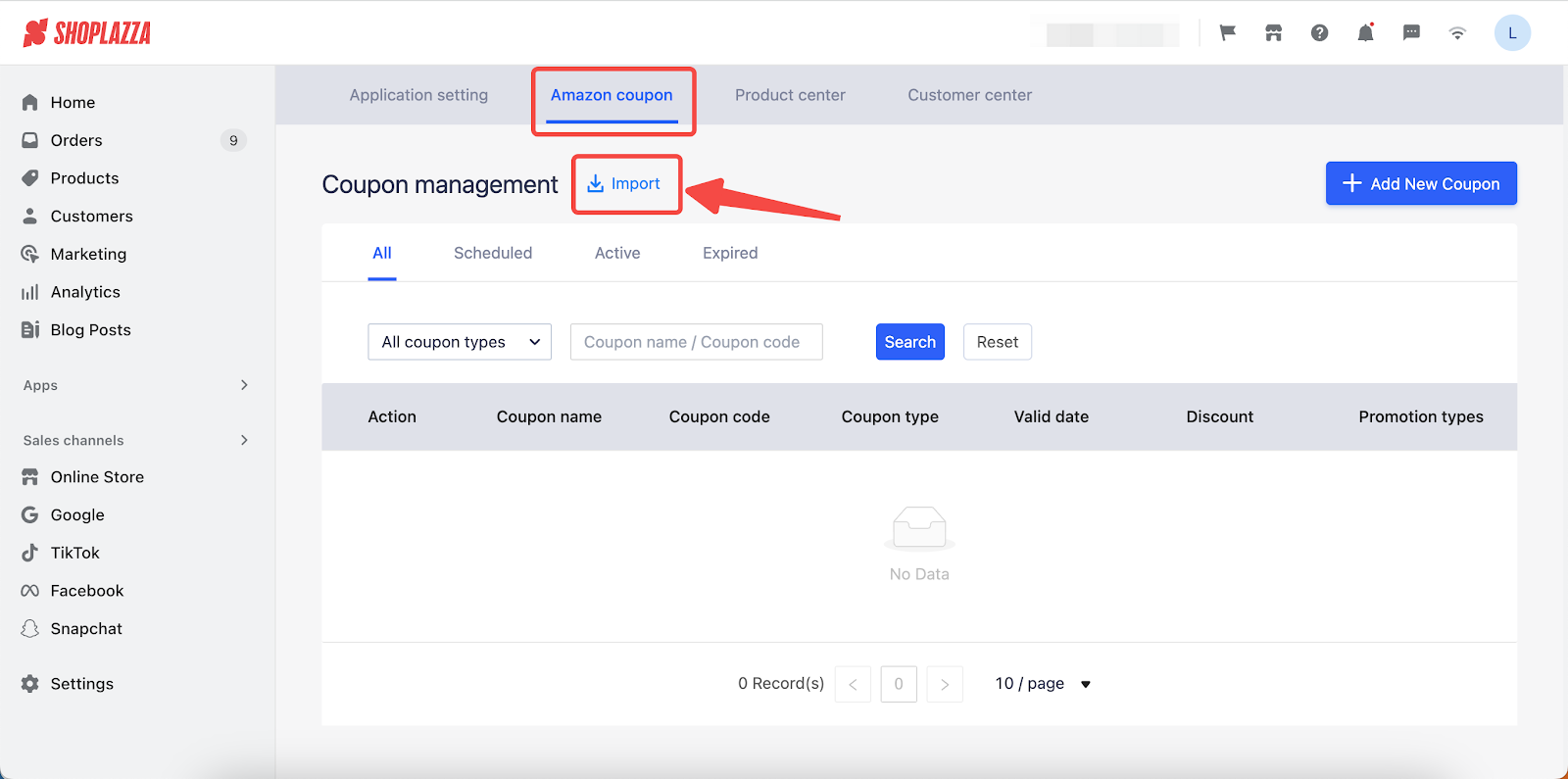Viewport: 1568px width, 779px height.
Task: Click the Discount column header
Action: pos(1220,416)
